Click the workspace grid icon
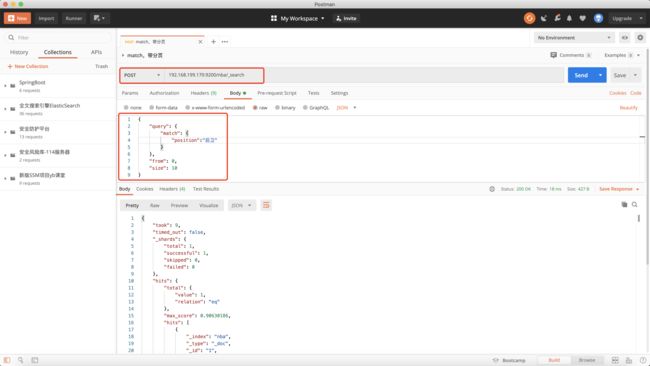The height and width of the screenshot is (366, 650). tap(274, 18)
